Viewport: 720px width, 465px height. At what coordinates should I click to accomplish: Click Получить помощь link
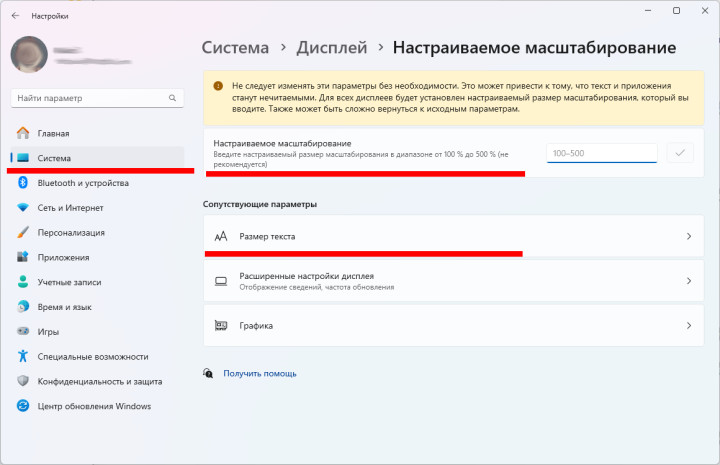tap(260, 373)
